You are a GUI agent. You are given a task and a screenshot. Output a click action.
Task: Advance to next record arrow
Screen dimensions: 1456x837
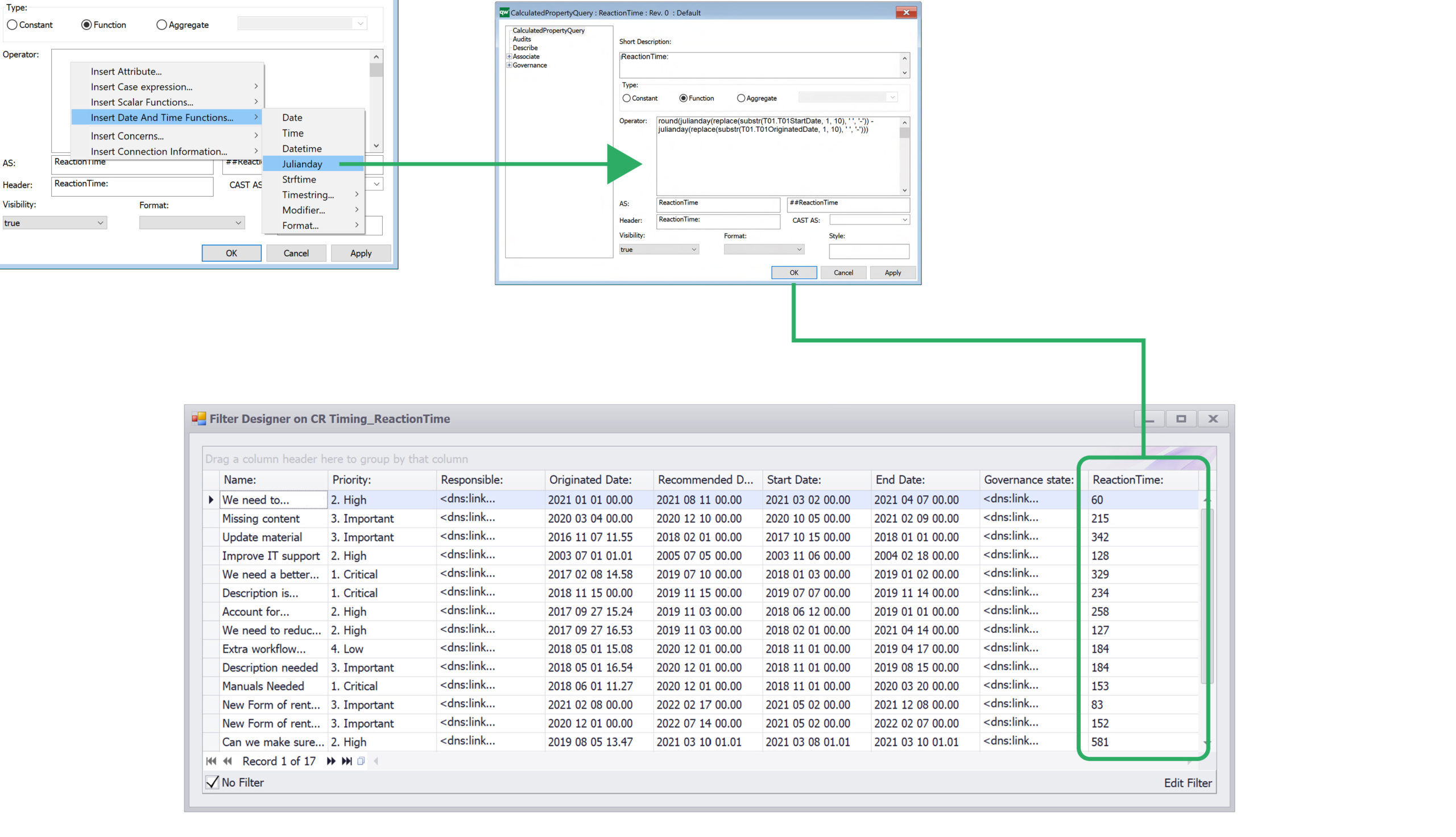tap(330, 761)
